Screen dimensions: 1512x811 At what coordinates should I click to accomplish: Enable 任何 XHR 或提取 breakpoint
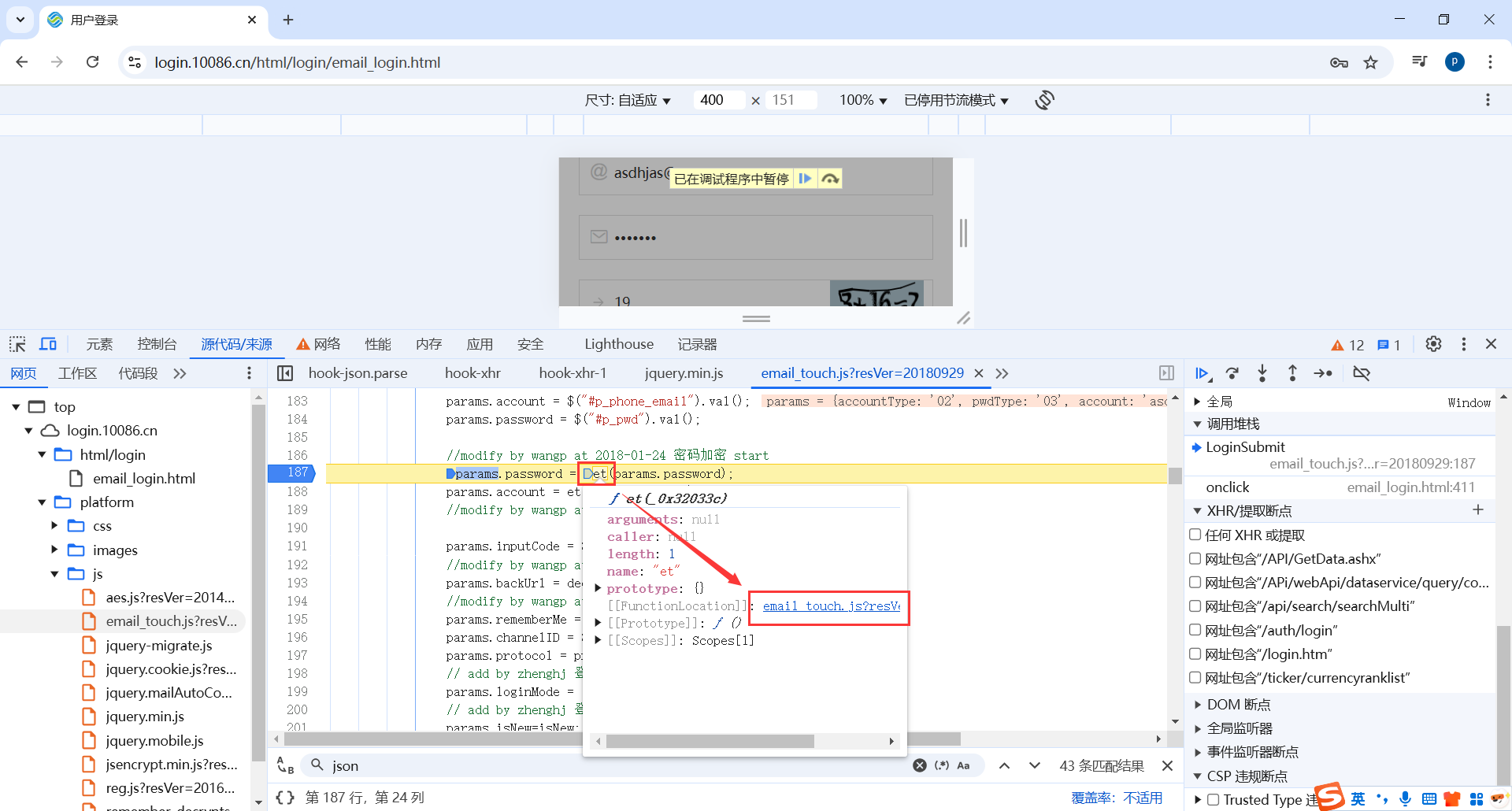pyautogui.click(x=1195, y=535)
